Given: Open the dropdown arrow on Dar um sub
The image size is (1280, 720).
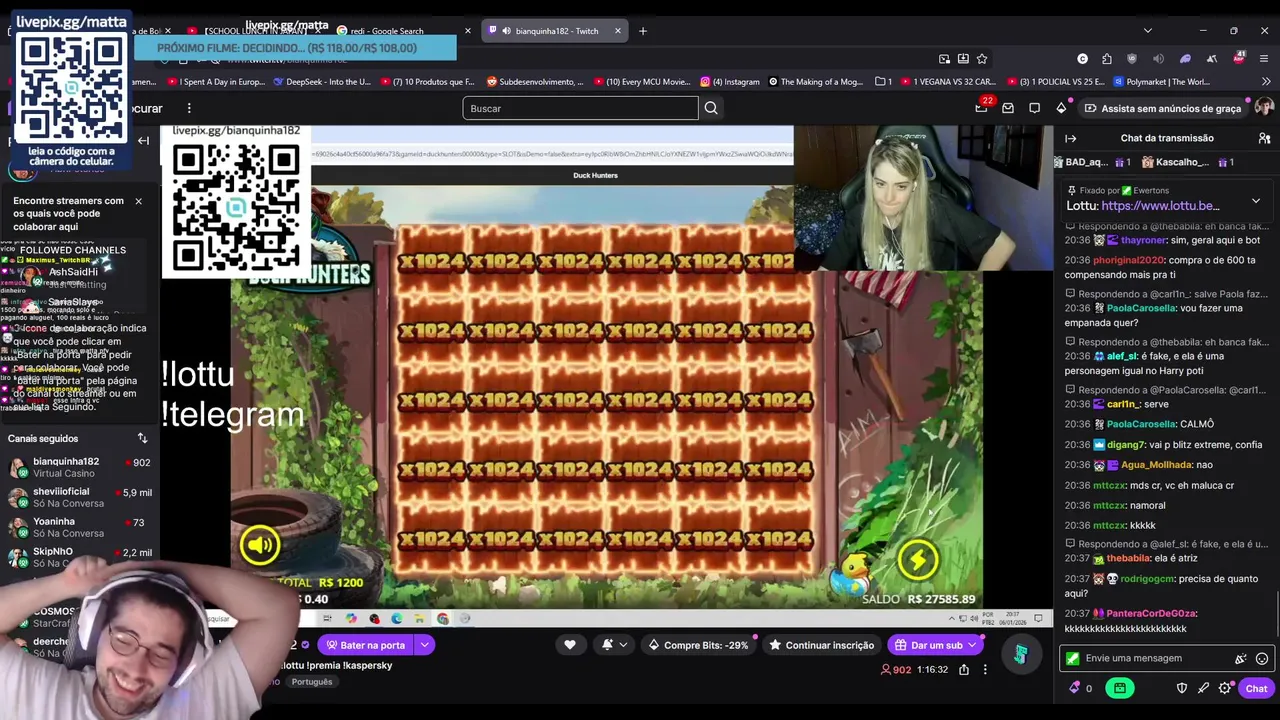Looking at the screenshot, I should [971, 645].
